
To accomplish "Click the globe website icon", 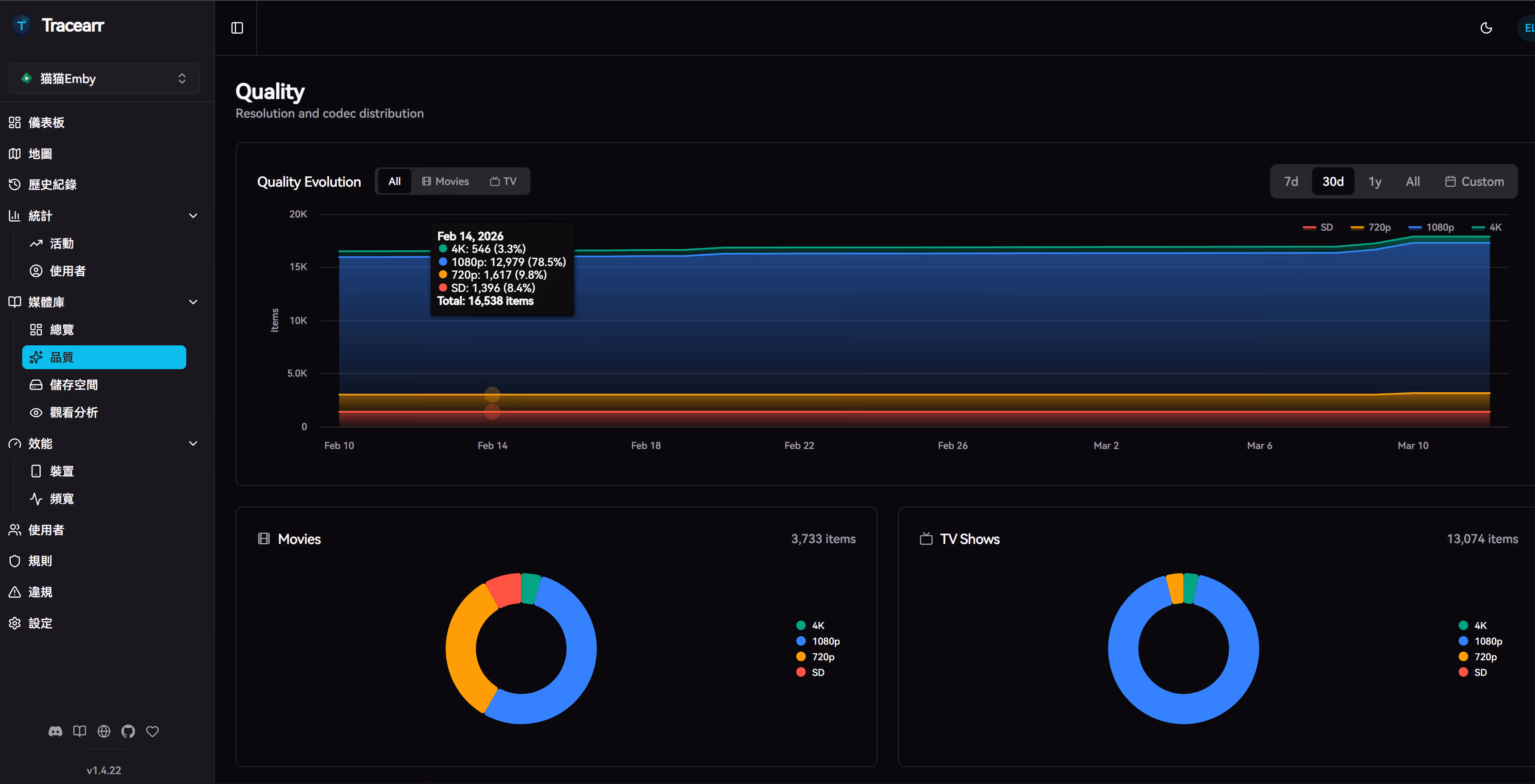I will pyautogui.click(x=104, y=731).
